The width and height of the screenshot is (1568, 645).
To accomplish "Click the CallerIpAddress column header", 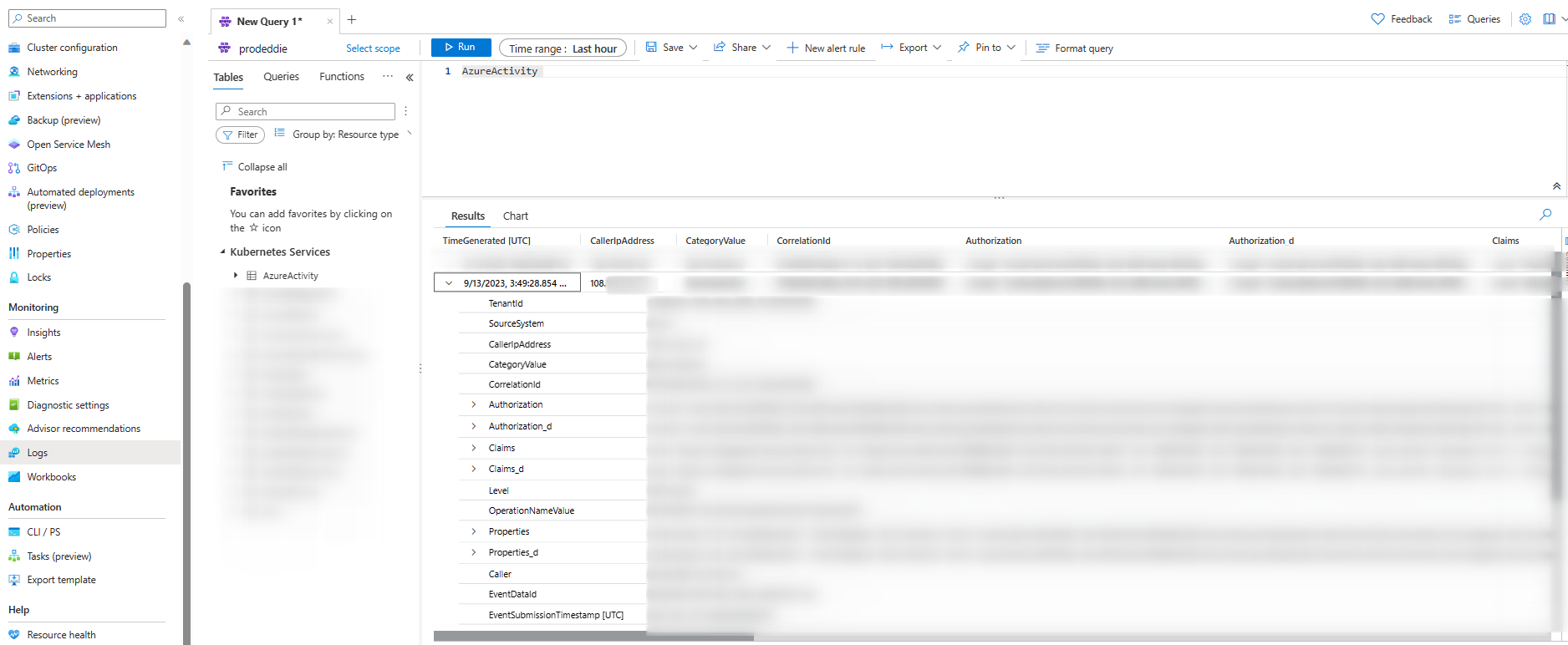I will [622, 241].
